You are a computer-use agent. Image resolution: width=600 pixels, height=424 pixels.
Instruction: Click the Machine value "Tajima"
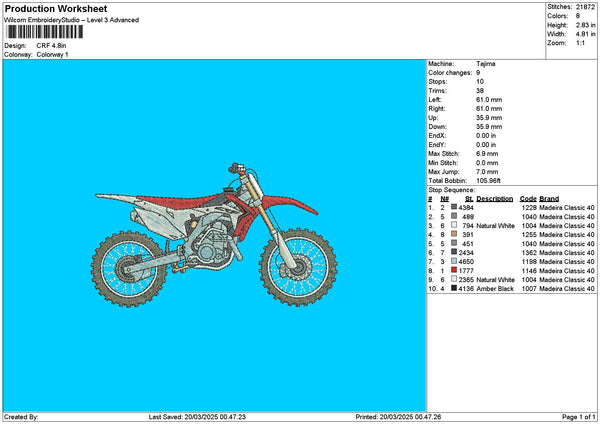(x=486, y=64)
